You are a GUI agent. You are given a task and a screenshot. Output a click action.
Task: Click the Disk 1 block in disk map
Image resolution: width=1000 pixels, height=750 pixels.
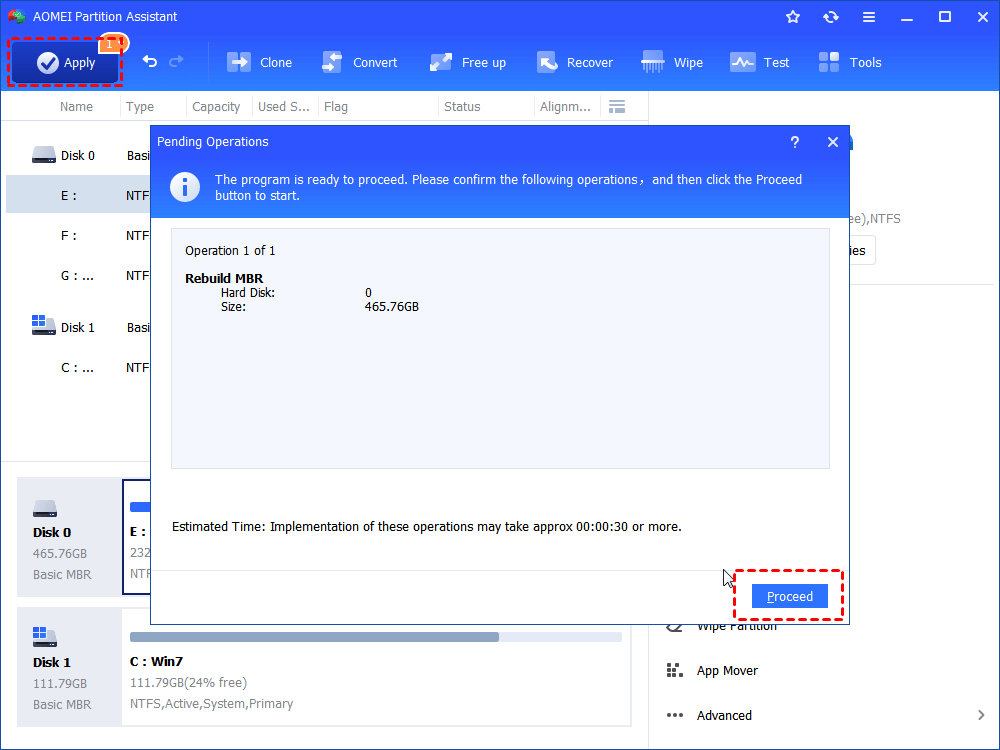tap(69, 667)
